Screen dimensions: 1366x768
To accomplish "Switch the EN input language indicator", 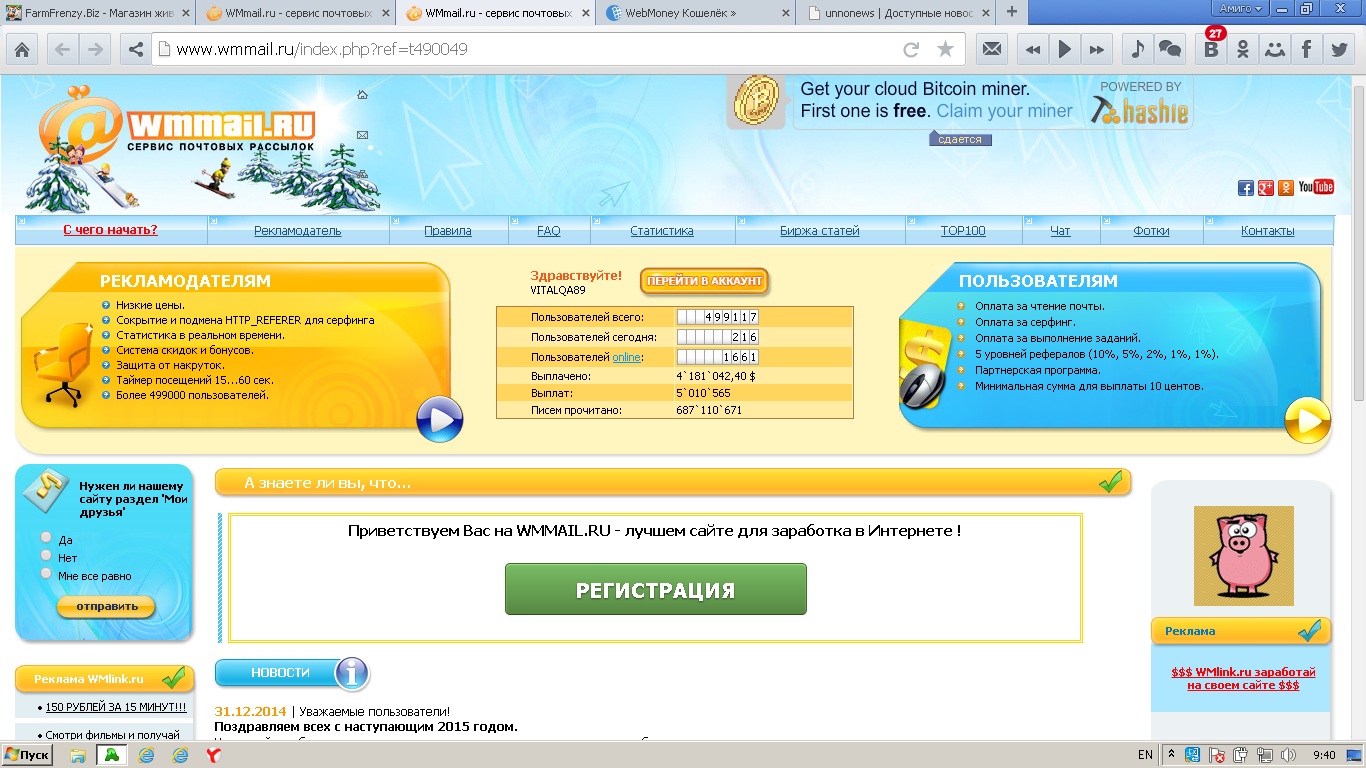I will click(x=1145, y=755).
